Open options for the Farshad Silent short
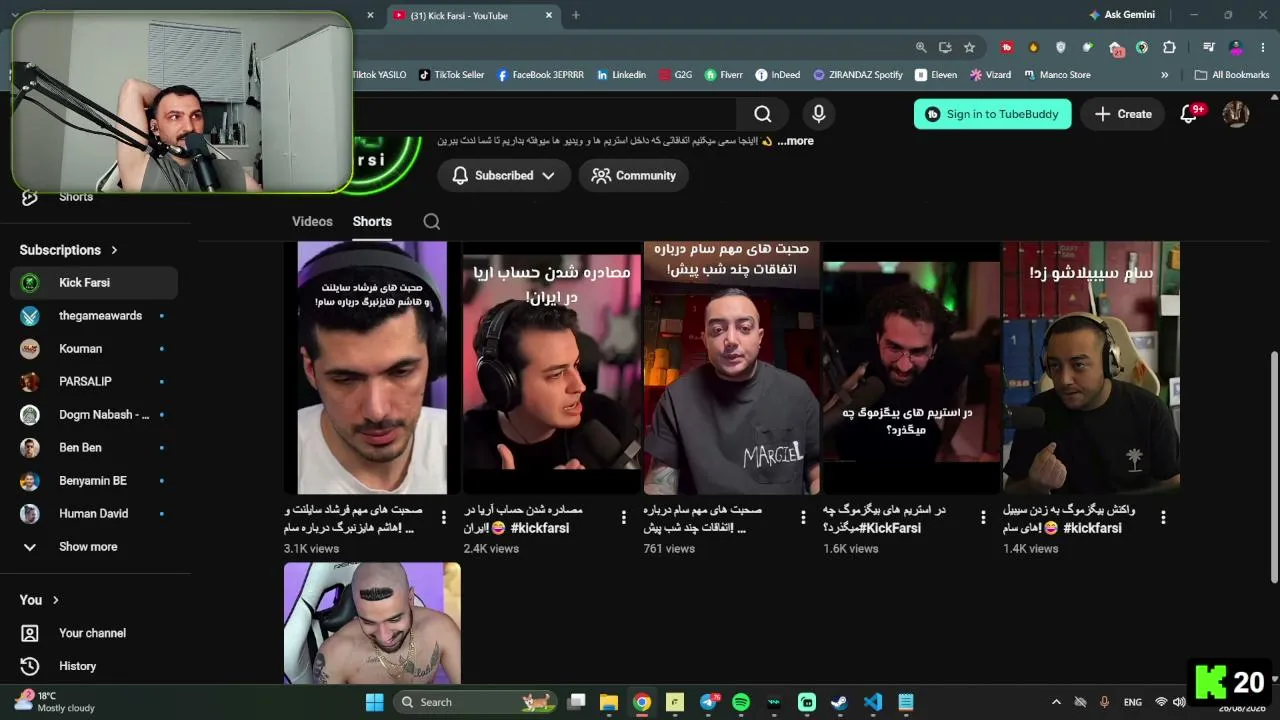Screen dimensions: 1280x720 pyautogui.click(x=443, y=517)
